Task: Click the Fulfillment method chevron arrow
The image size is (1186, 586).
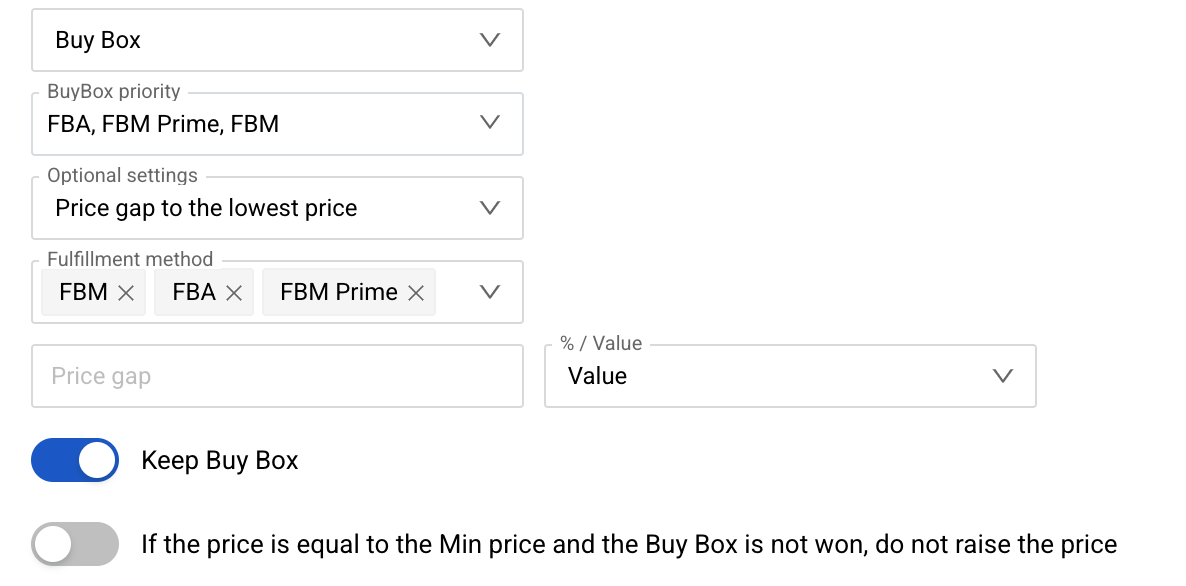Action: (x=490, y=292)
